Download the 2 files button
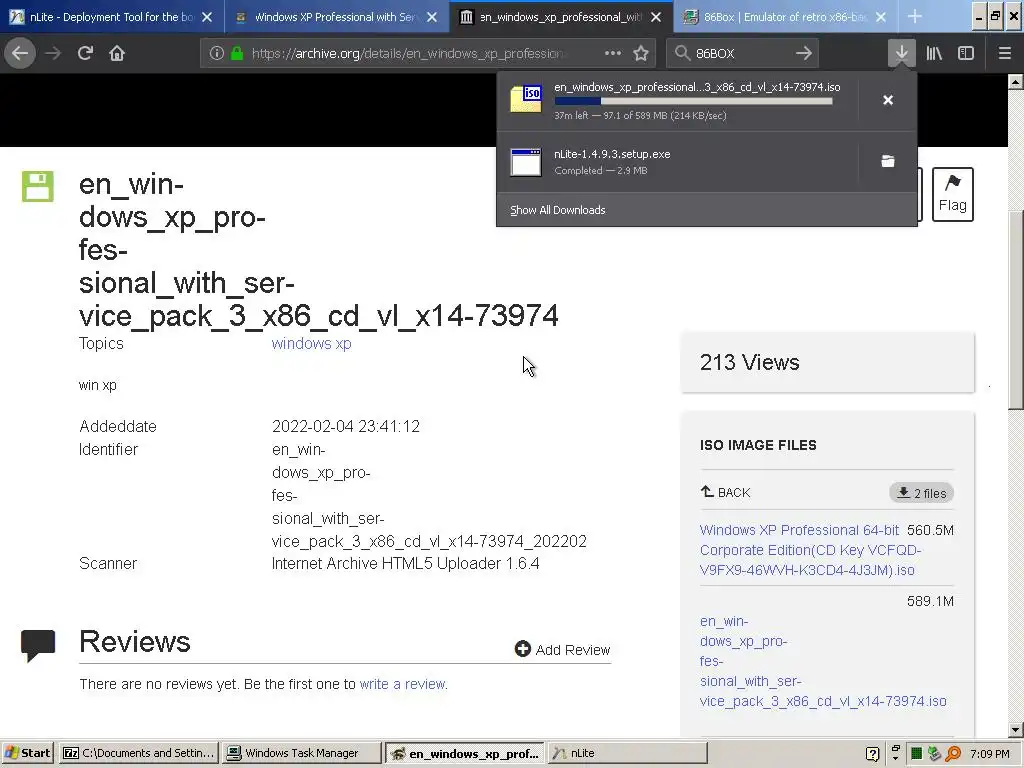The width and height of the screenshot is (1024, 768). click(921, 493)
